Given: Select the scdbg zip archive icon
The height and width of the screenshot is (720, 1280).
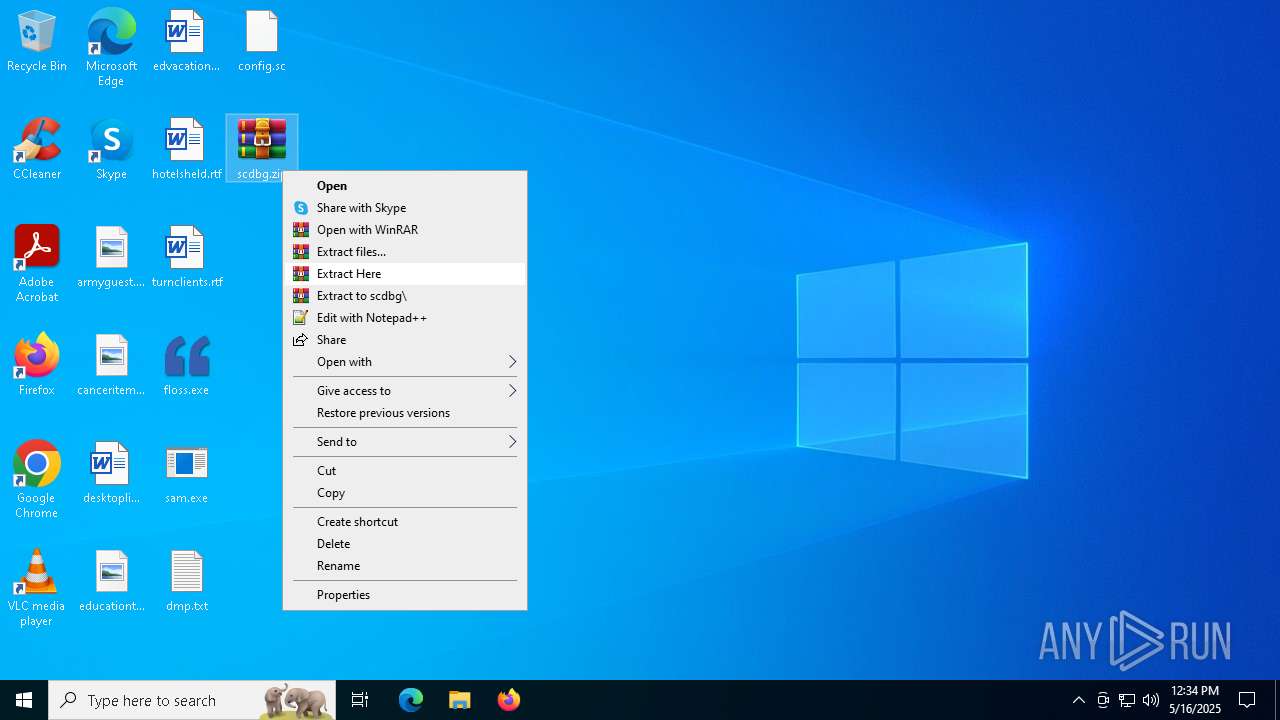Looking at the screenshot, I should point(262,149).
